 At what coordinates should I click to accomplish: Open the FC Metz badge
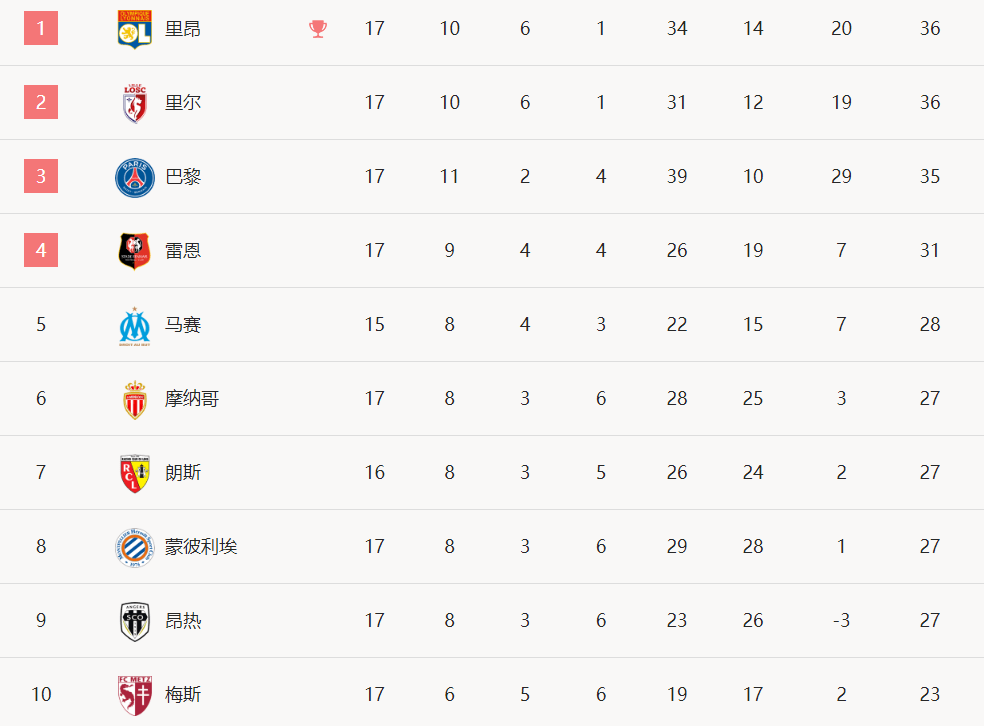click(x=135, y=695)
